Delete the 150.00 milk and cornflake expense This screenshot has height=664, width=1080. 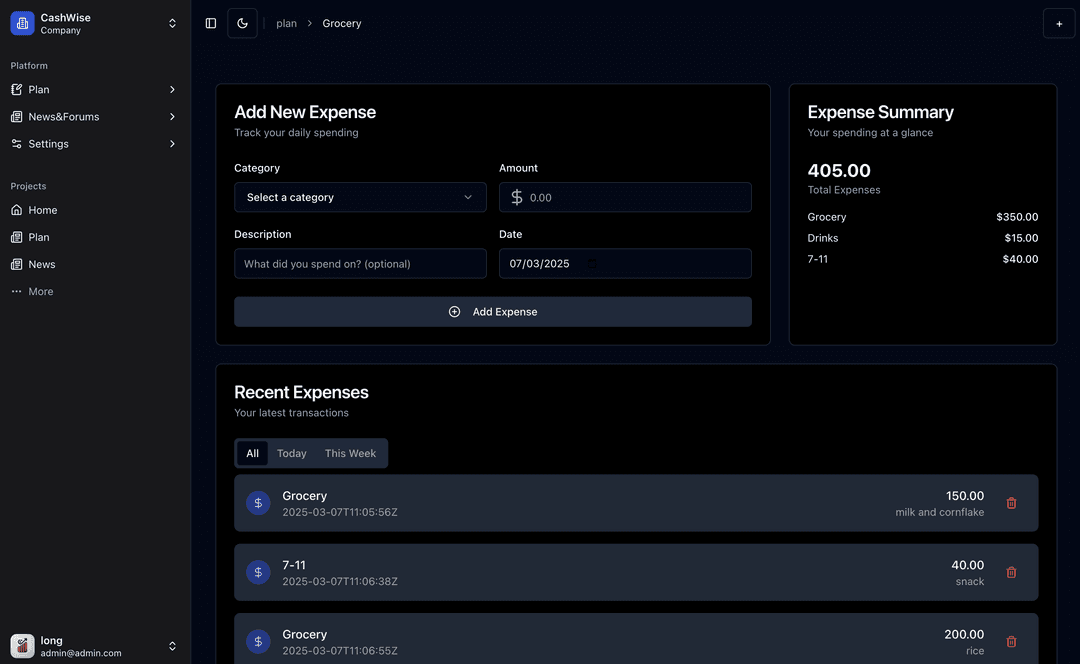[1011, 503]
